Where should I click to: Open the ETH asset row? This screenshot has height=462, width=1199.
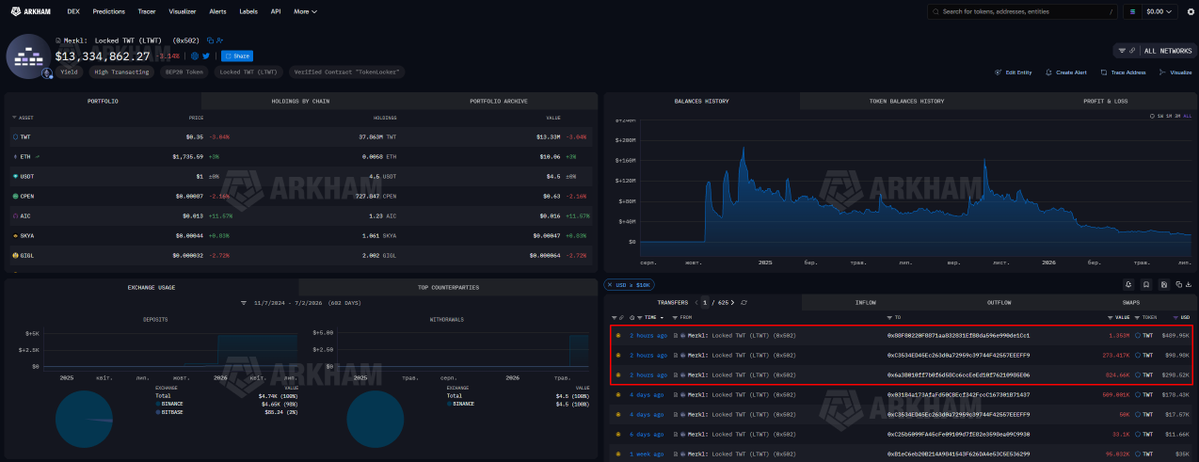click(301, 156)
